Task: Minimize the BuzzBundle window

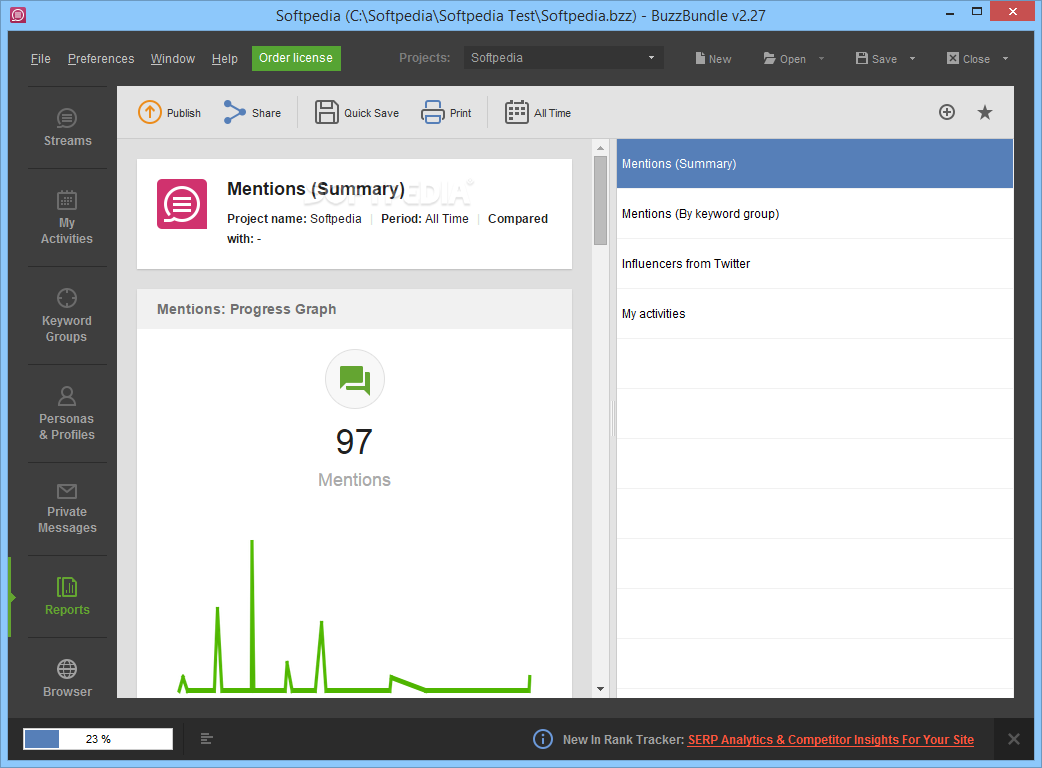Action: pyautogui.click(x=950, y=12)
